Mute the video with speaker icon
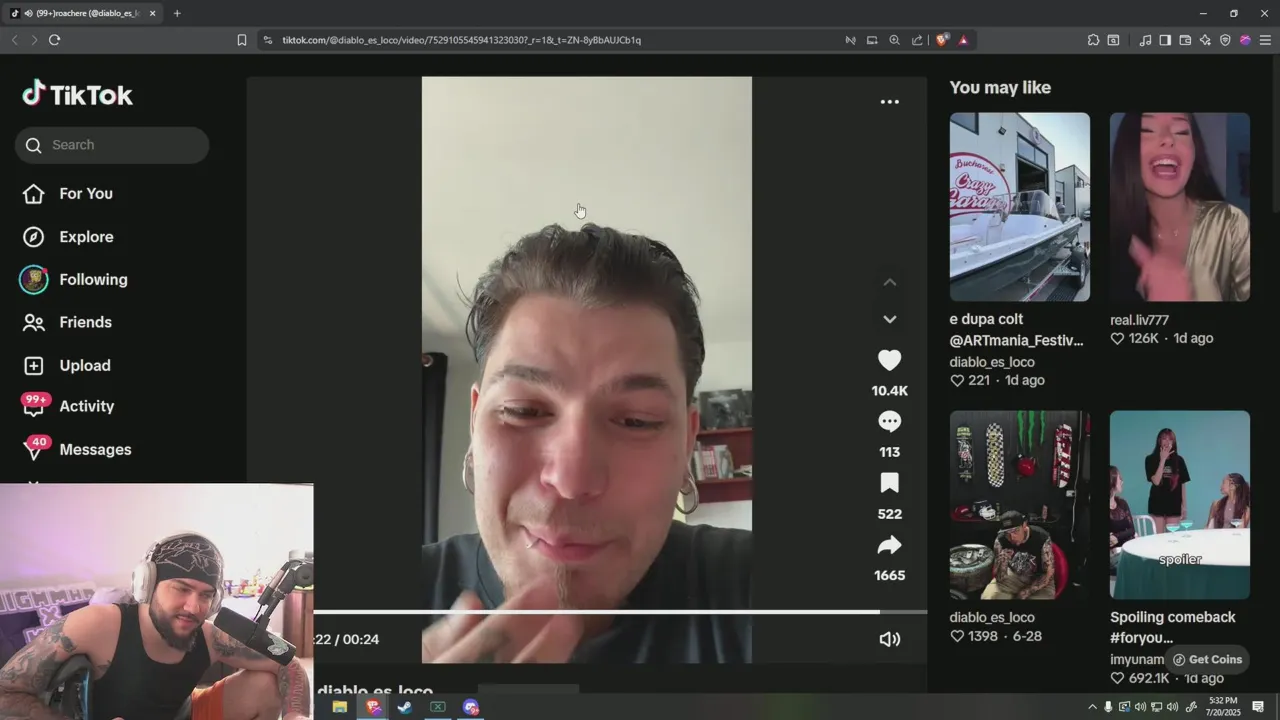 [x=889, y=639]
